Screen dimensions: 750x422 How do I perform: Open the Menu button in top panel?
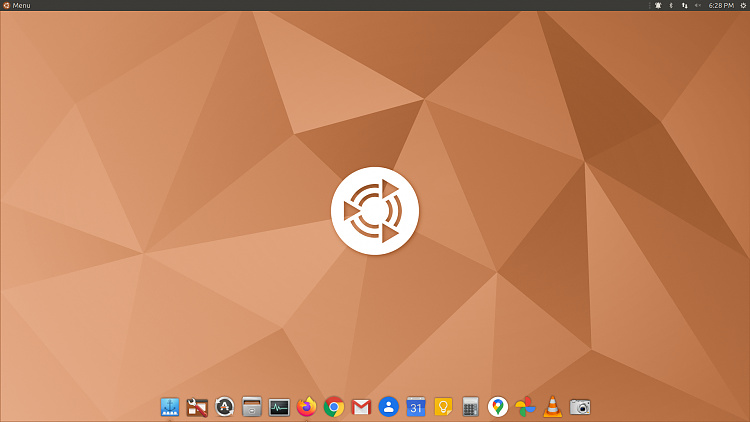click(x=17, y=5)
